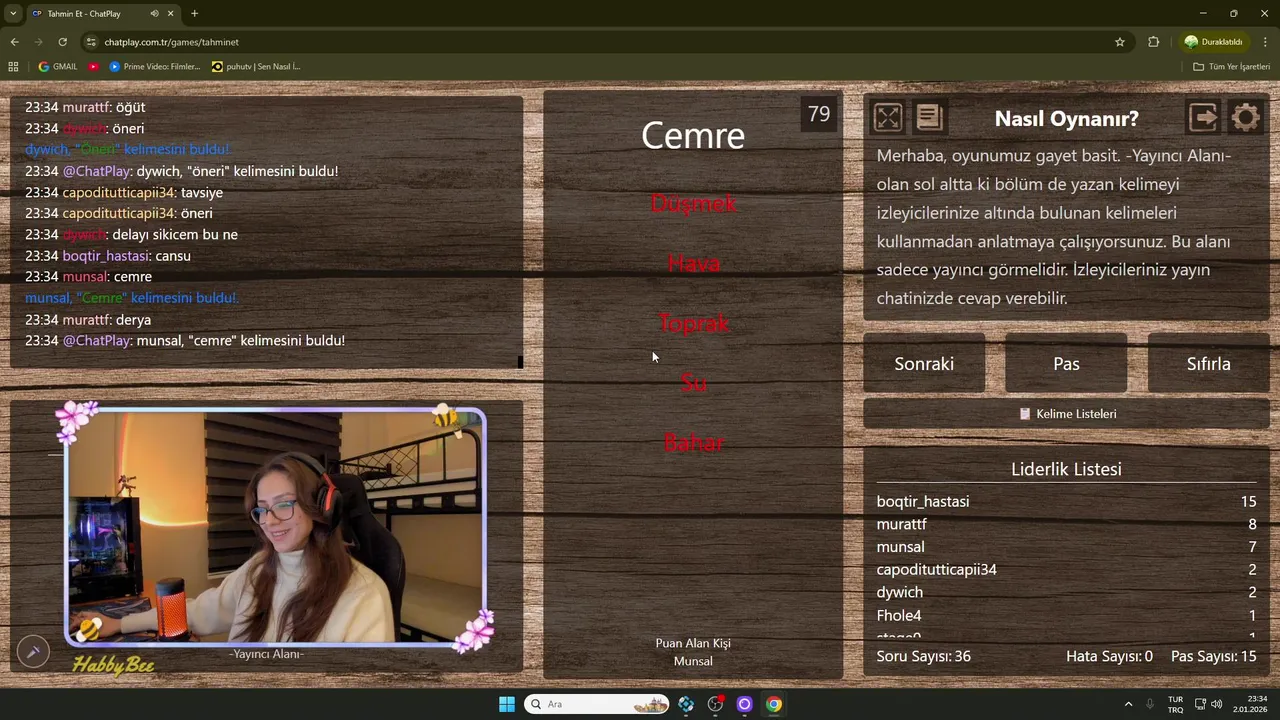
Task: Open the Chrome three-dot menu
Action: click(1265, 42)
